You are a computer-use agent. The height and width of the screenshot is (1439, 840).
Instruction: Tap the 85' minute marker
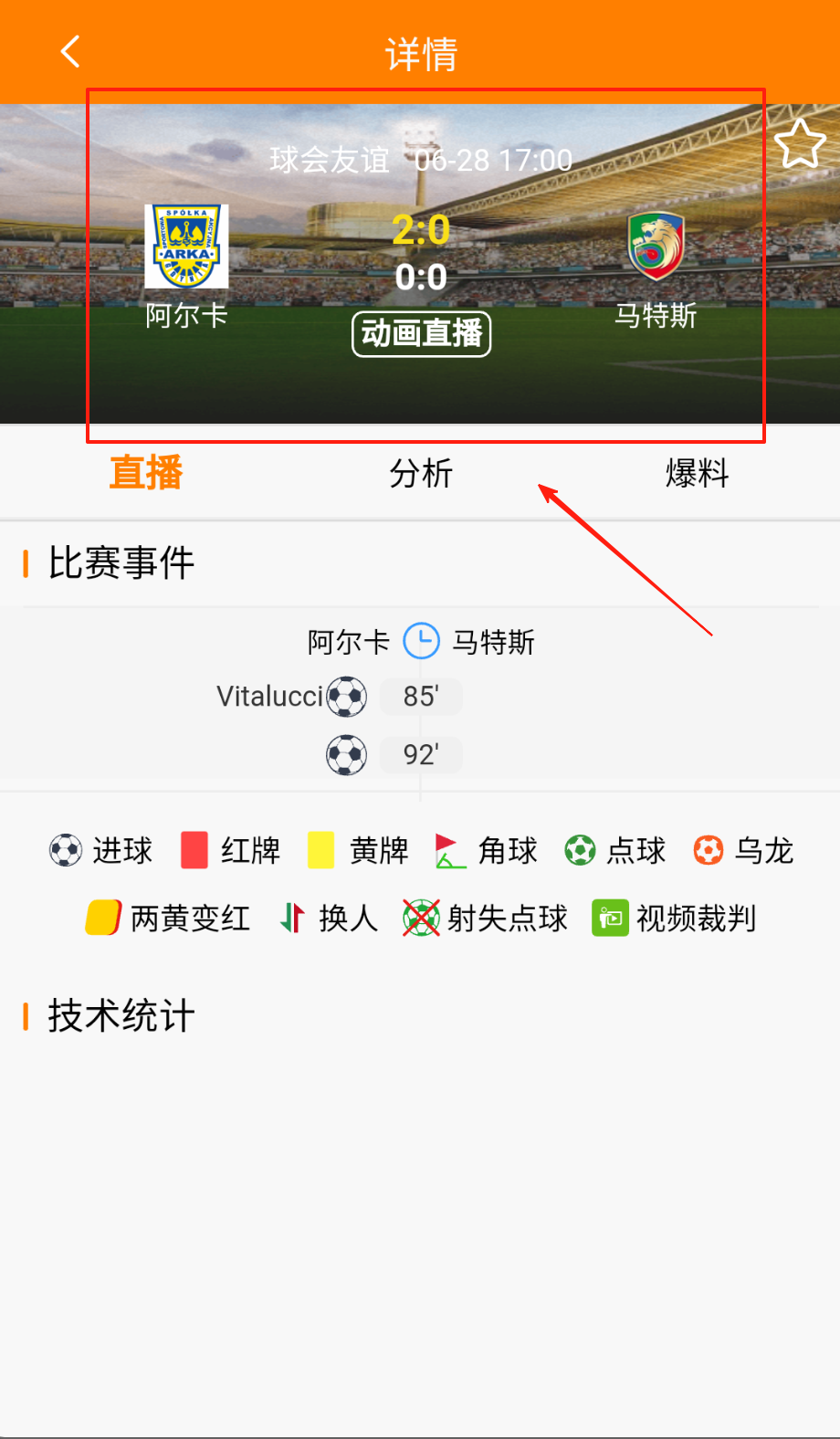(x=421, y=697)
